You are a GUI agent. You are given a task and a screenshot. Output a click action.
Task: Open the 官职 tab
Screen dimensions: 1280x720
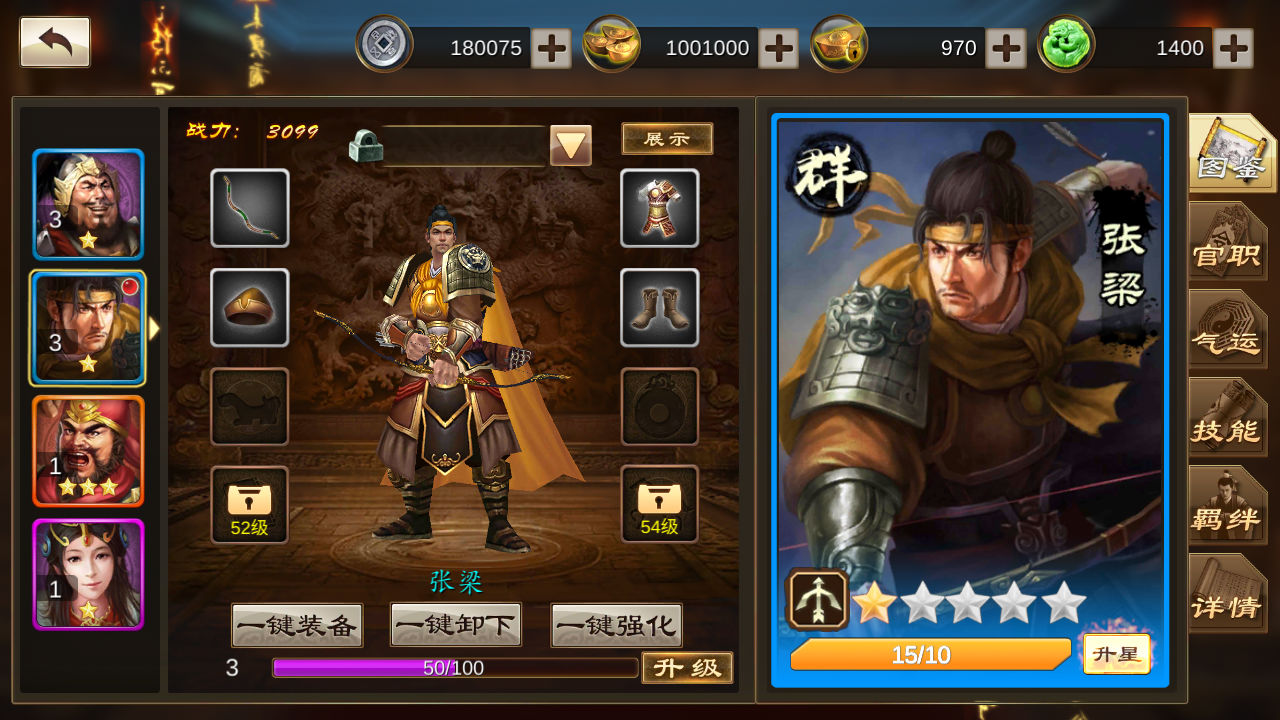click(1227, 242)
